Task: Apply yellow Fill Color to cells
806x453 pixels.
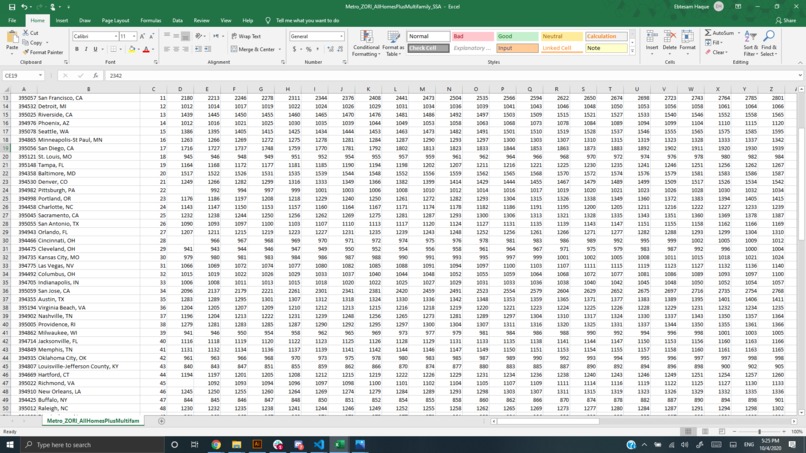Action: coord(132,49)
